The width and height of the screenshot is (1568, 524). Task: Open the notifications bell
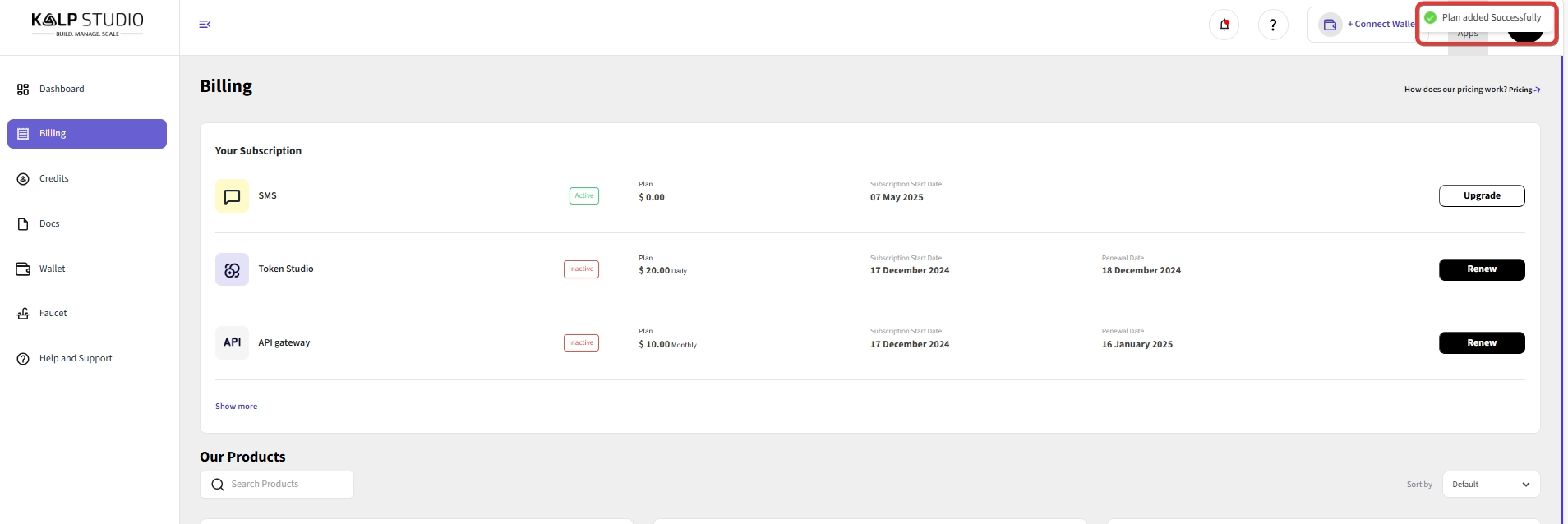tap(1224, 25)
